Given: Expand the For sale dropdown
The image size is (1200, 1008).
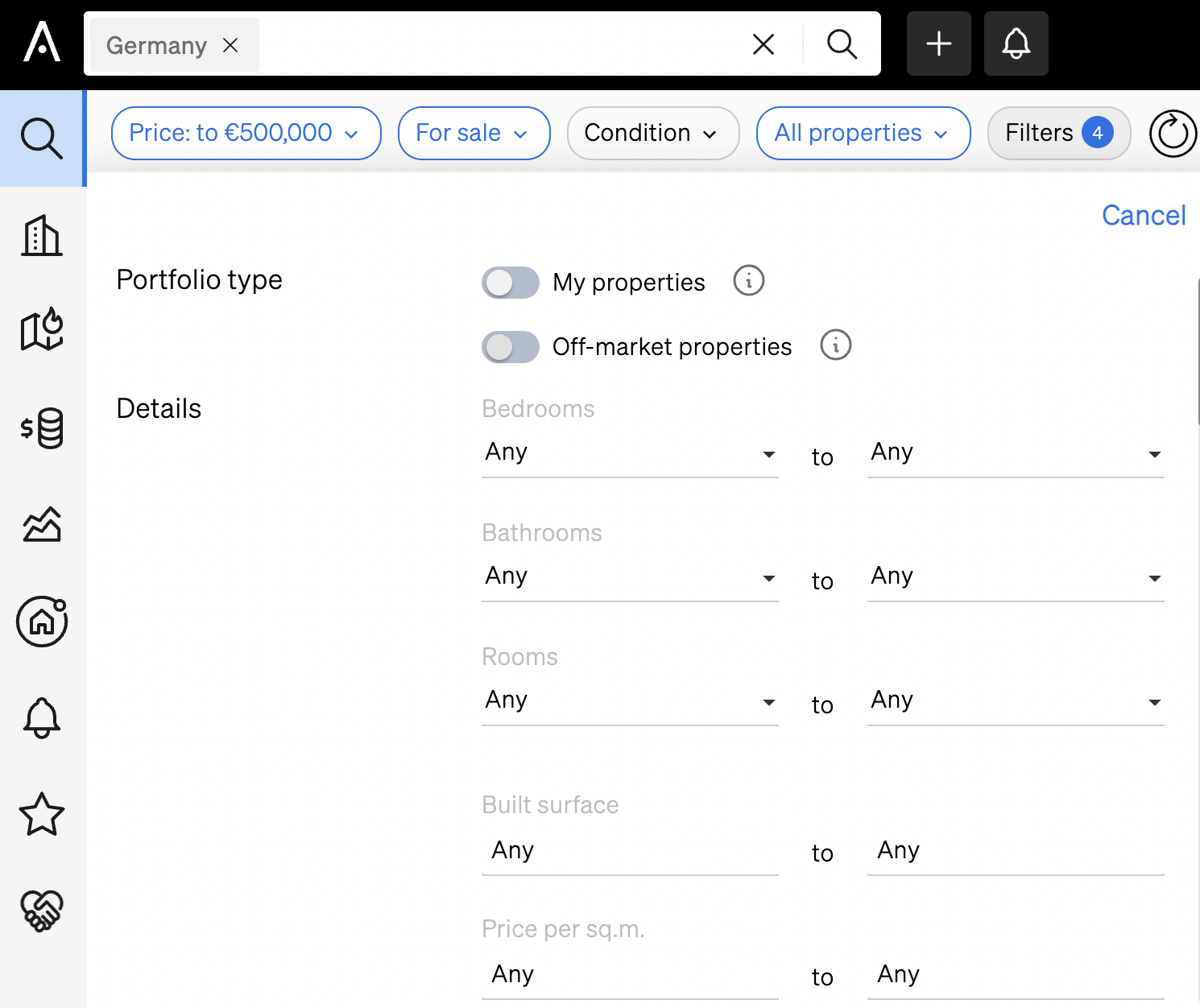Looking at the screenshot, I should [x=474, y=133].
